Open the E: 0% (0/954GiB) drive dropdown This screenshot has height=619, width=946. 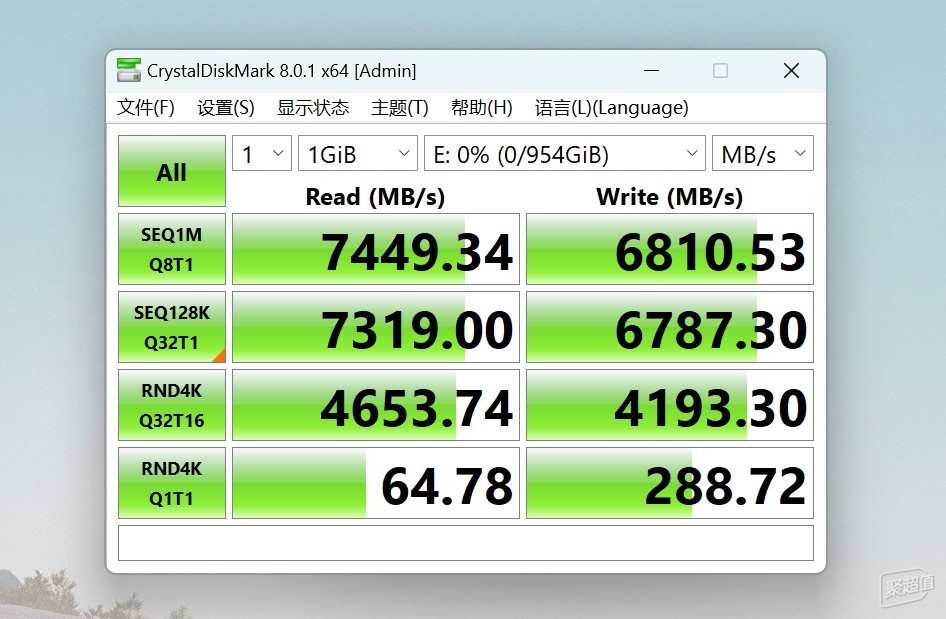(565, 153)
